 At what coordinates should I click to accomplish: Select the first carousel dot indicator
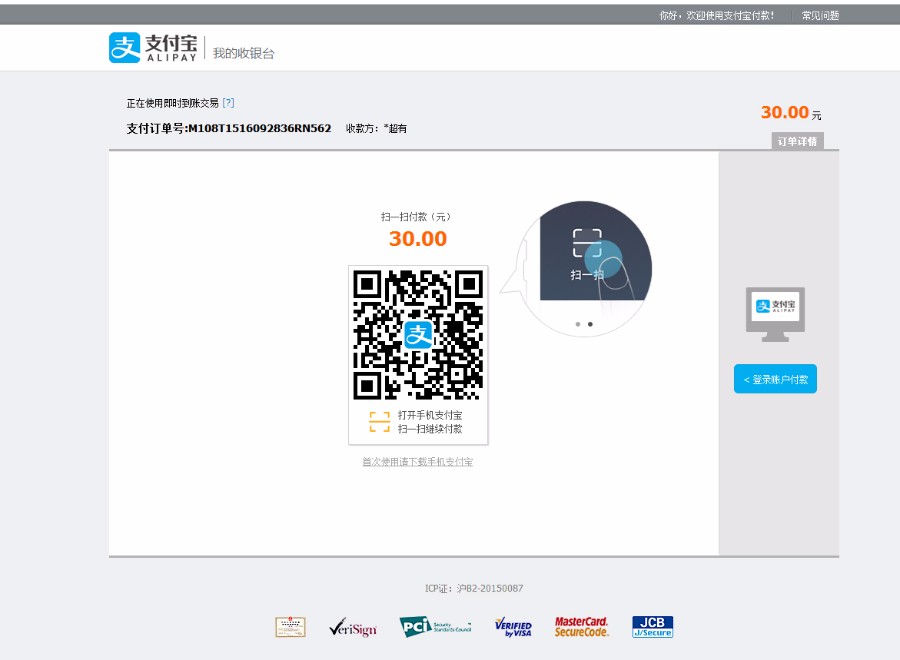point(577,324)
